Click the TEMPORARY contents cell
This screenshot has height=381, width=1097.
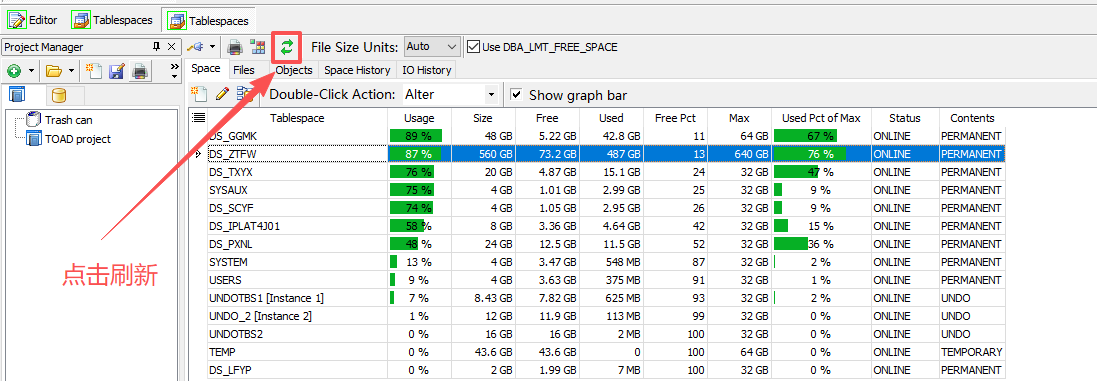[972, 352]
